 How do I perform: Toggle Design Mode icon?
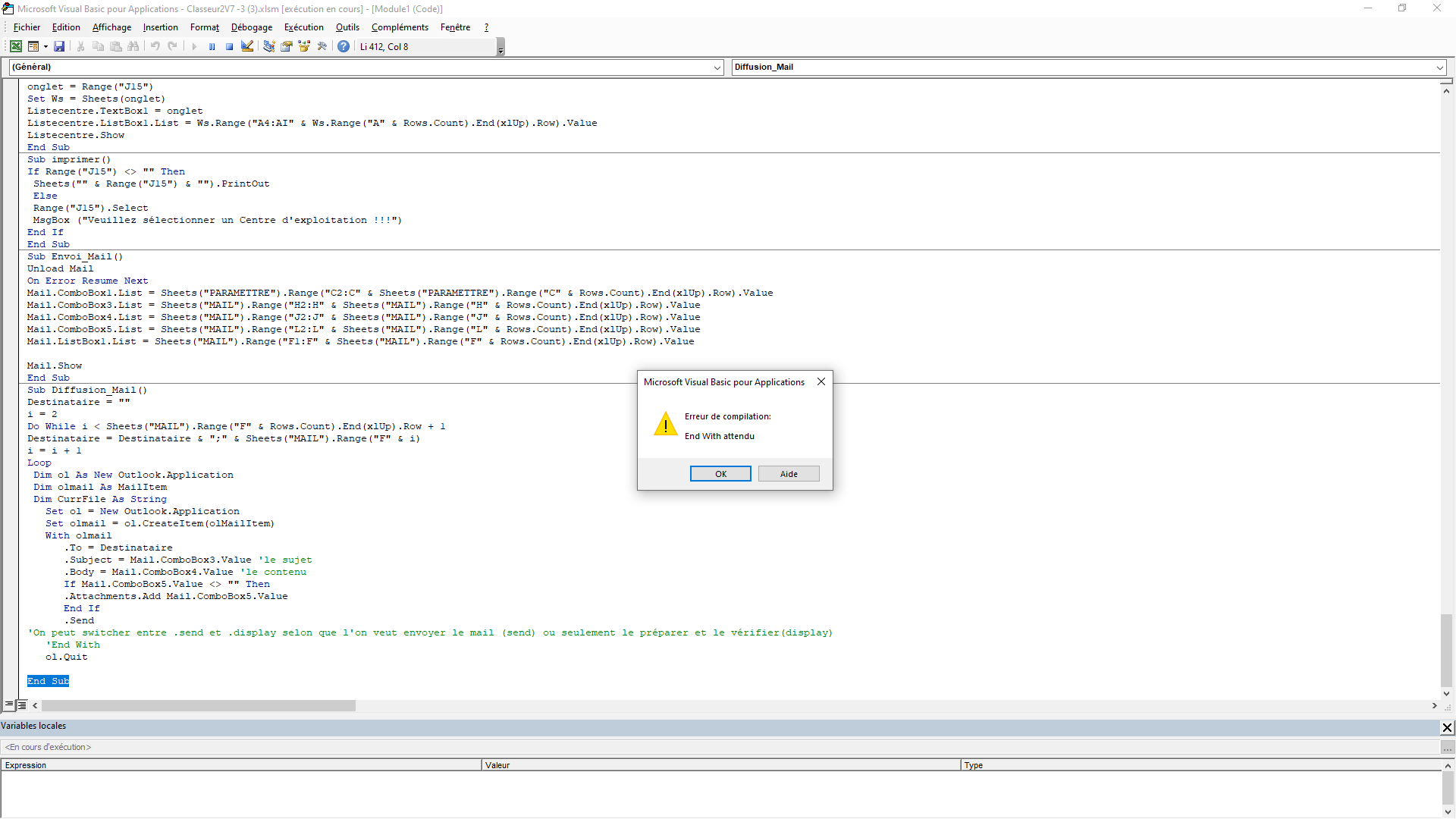tap(247, 46)
